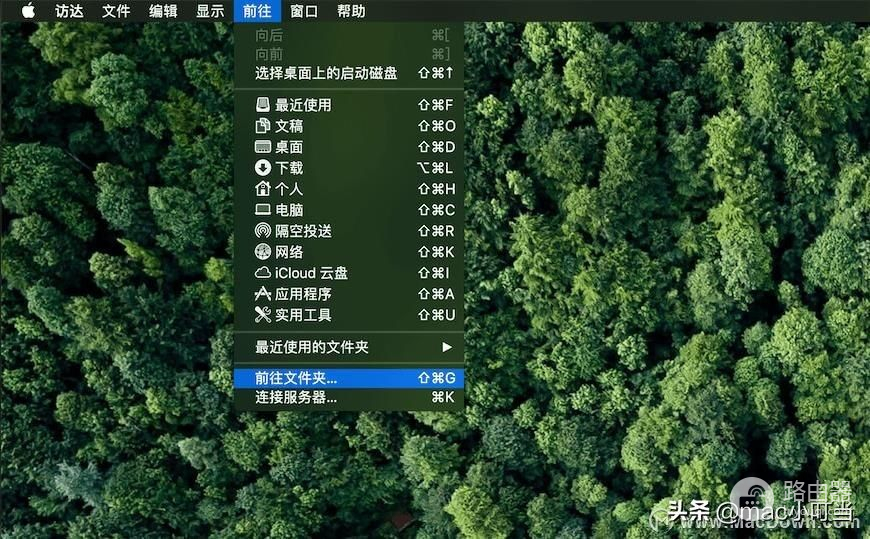Screen dimensions: 870x539
Task: Click the 桌面 desktop icon
Action: 262,147
